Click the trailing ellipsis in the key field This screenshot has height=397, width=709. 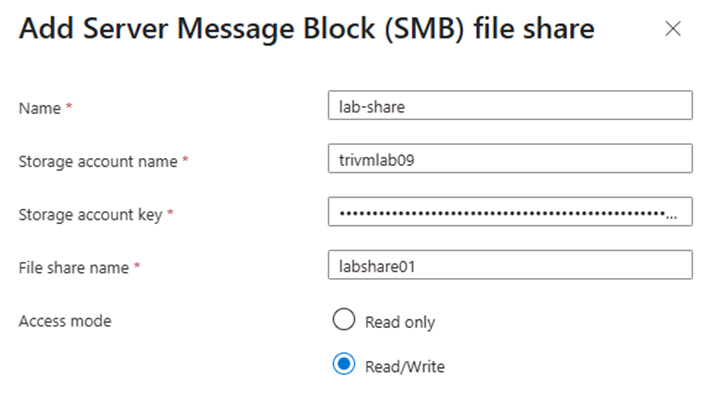coord(671,217)
